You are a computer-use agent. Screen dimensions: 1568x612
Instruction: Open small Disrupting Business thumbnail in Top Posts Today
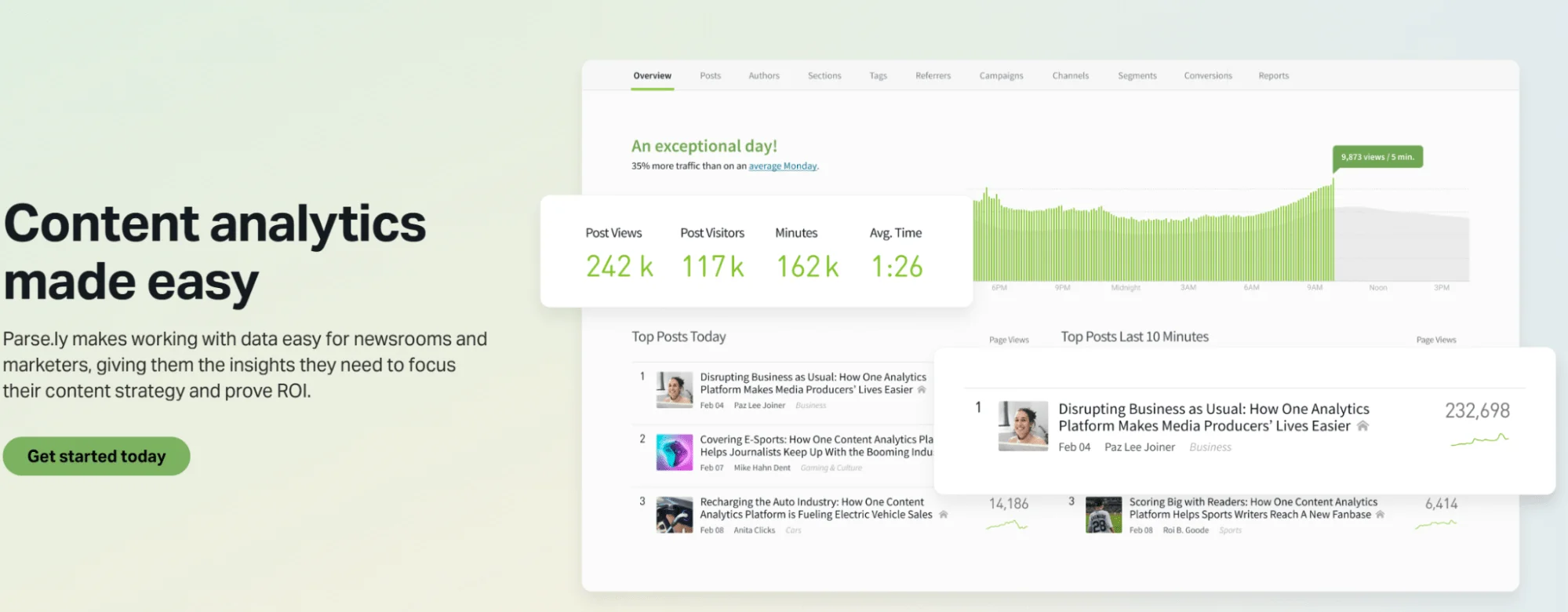675,390
